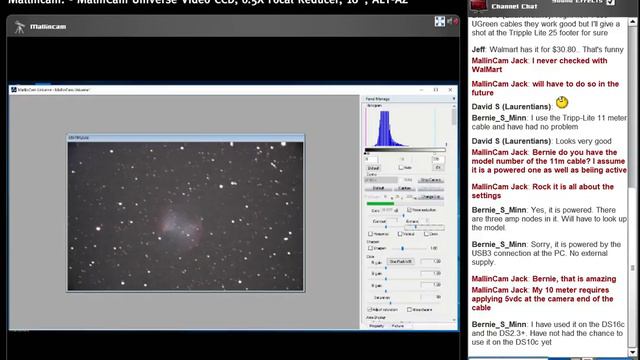Toggle the Horizontal flip checkbox

pos(371,234)
